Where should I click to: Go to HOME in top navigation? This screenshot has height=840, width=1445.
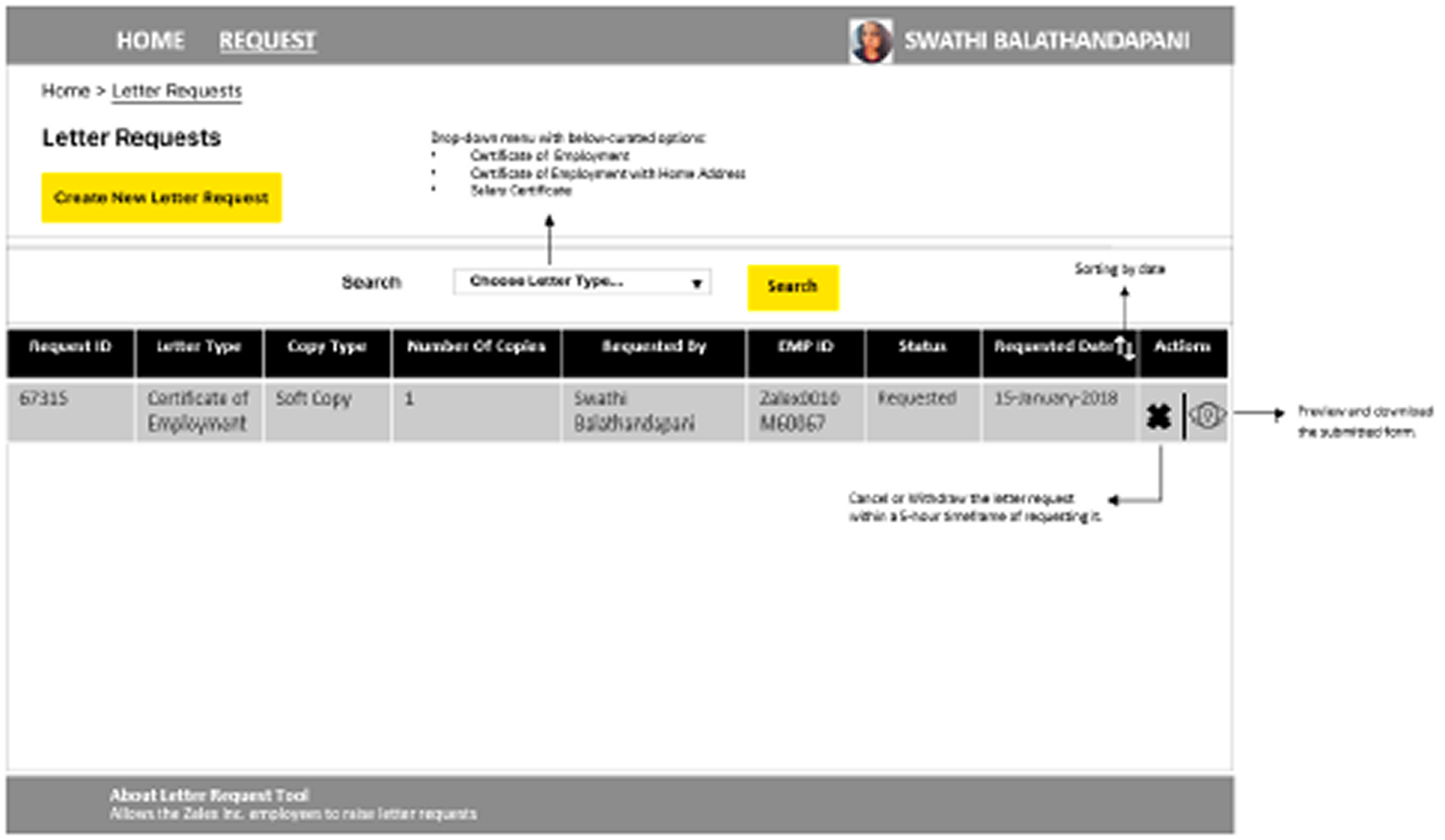coord(150,41)
